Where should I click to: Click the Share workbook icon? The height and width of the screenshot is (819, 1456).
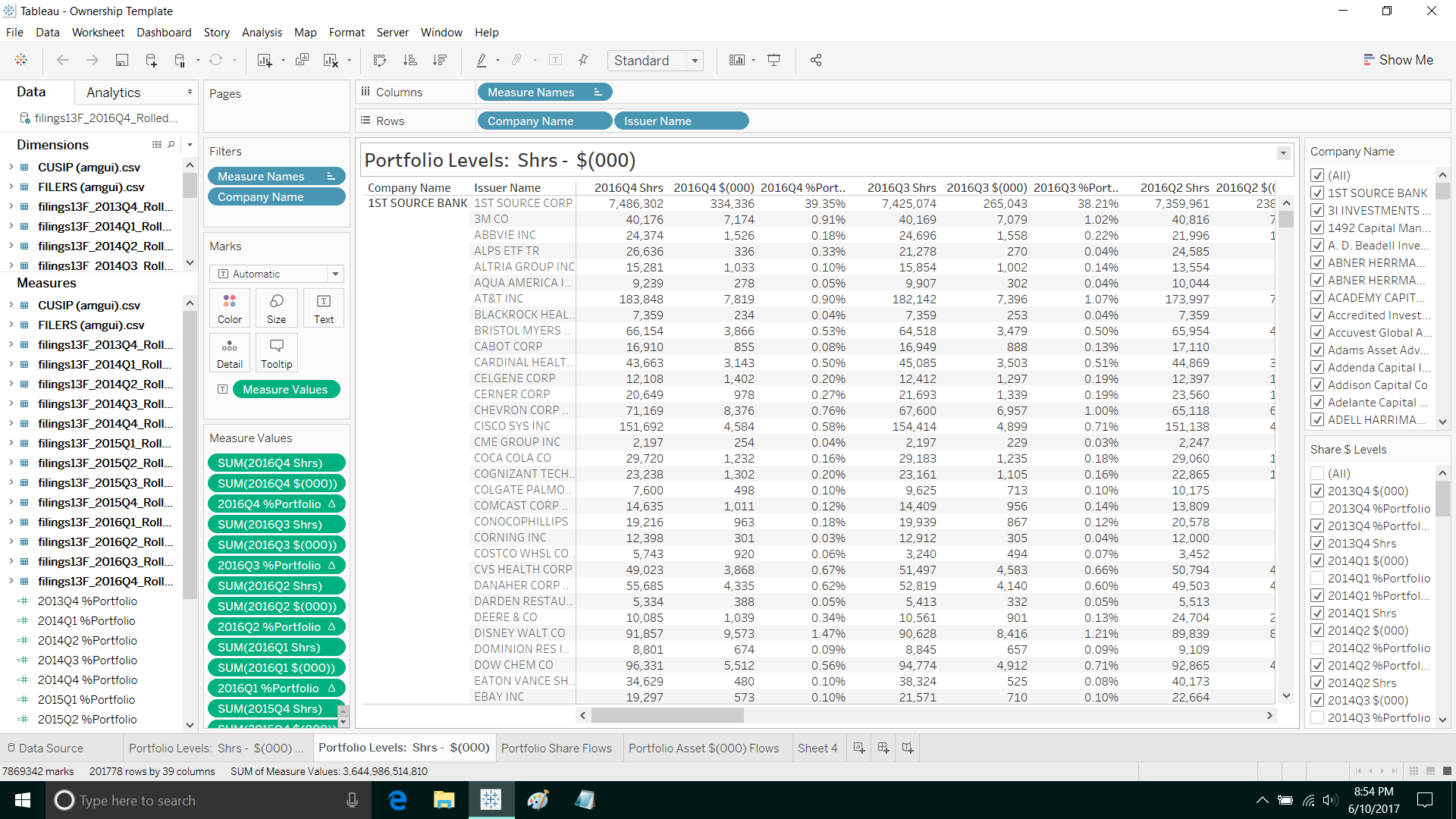816,60
